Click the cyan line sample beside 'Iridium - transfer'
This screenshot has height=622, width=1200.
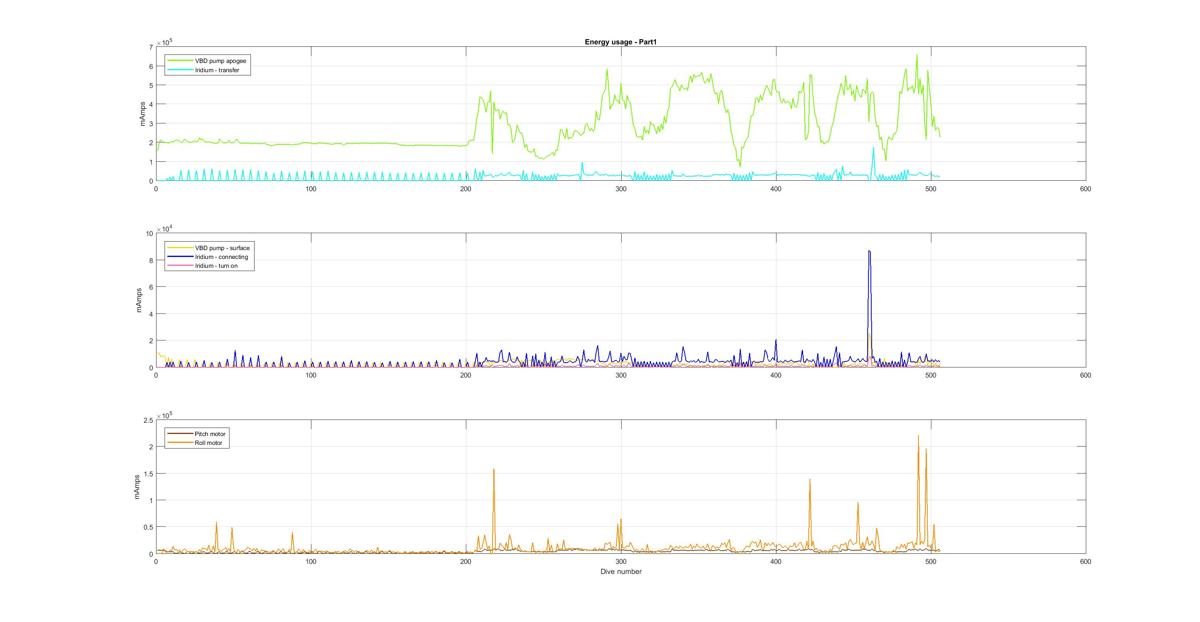[180, 70]
